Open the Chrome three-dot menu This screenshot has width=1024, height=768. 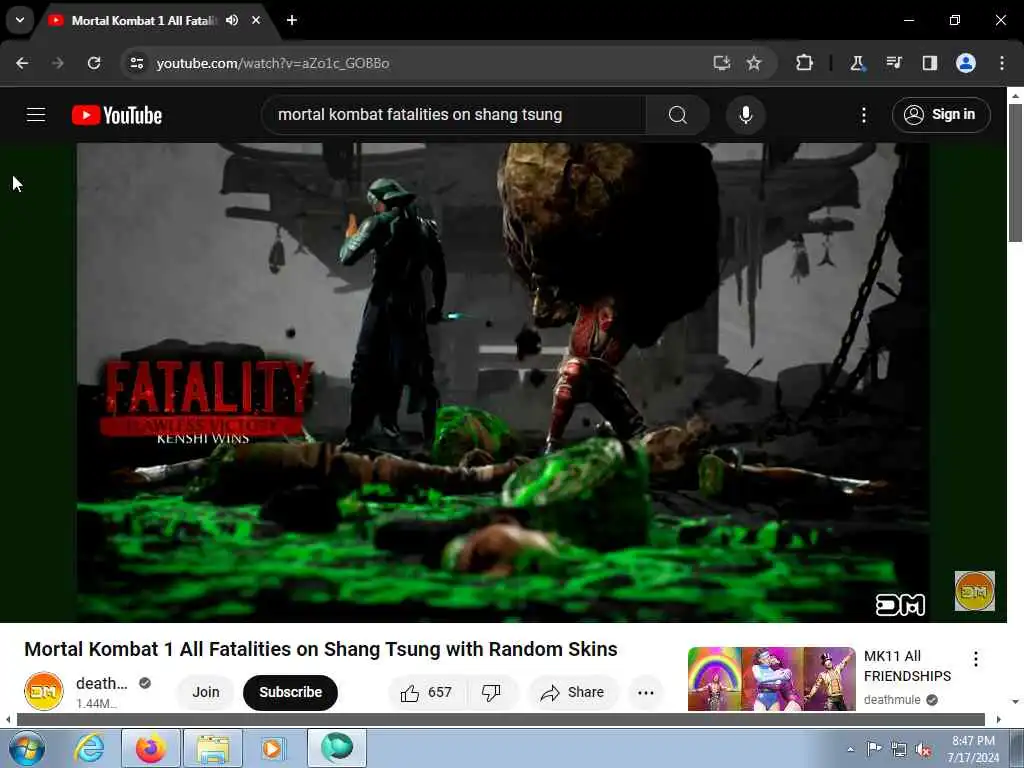(x=1002, y=63)
